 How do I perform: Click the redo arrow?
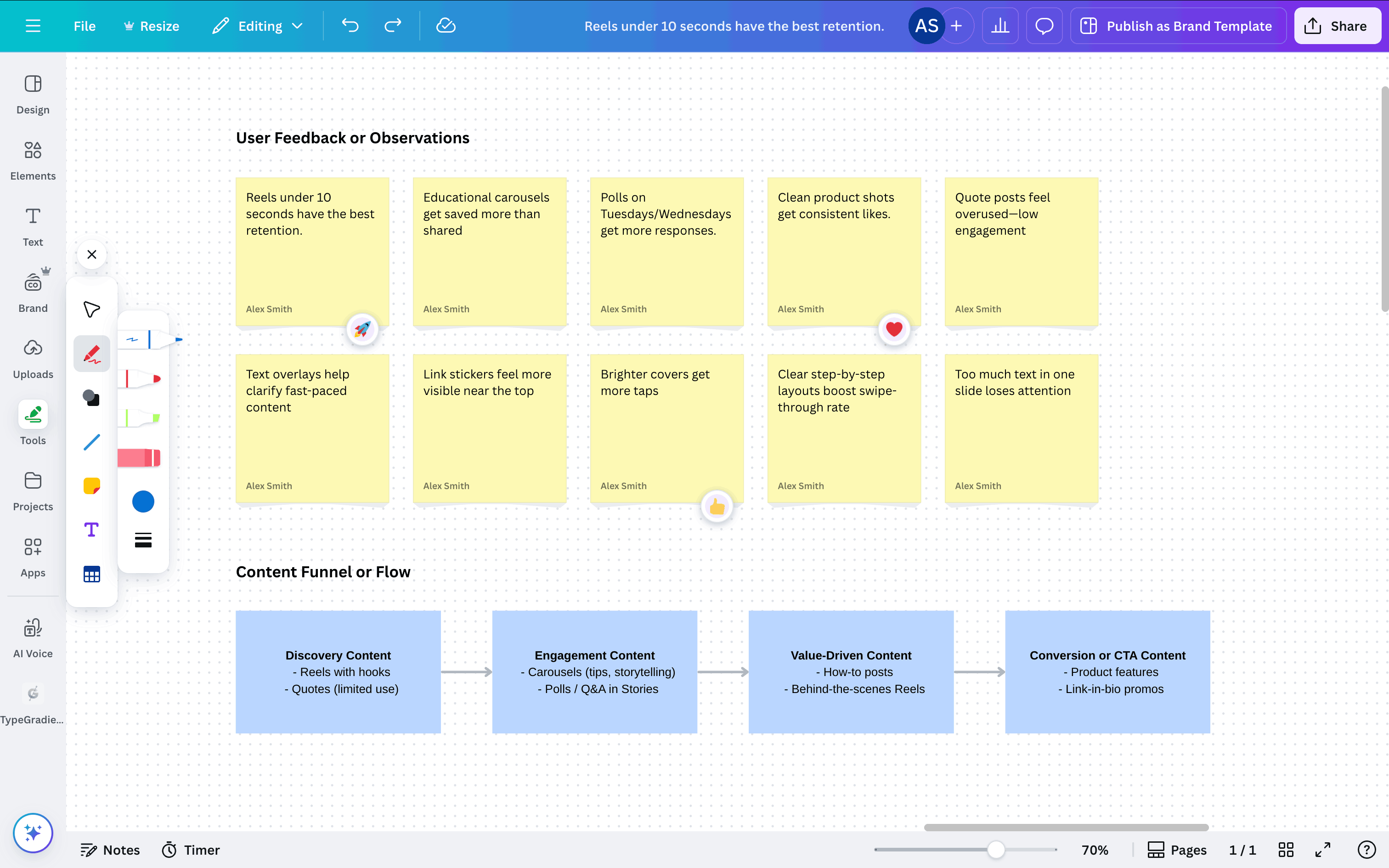(393, 26)
